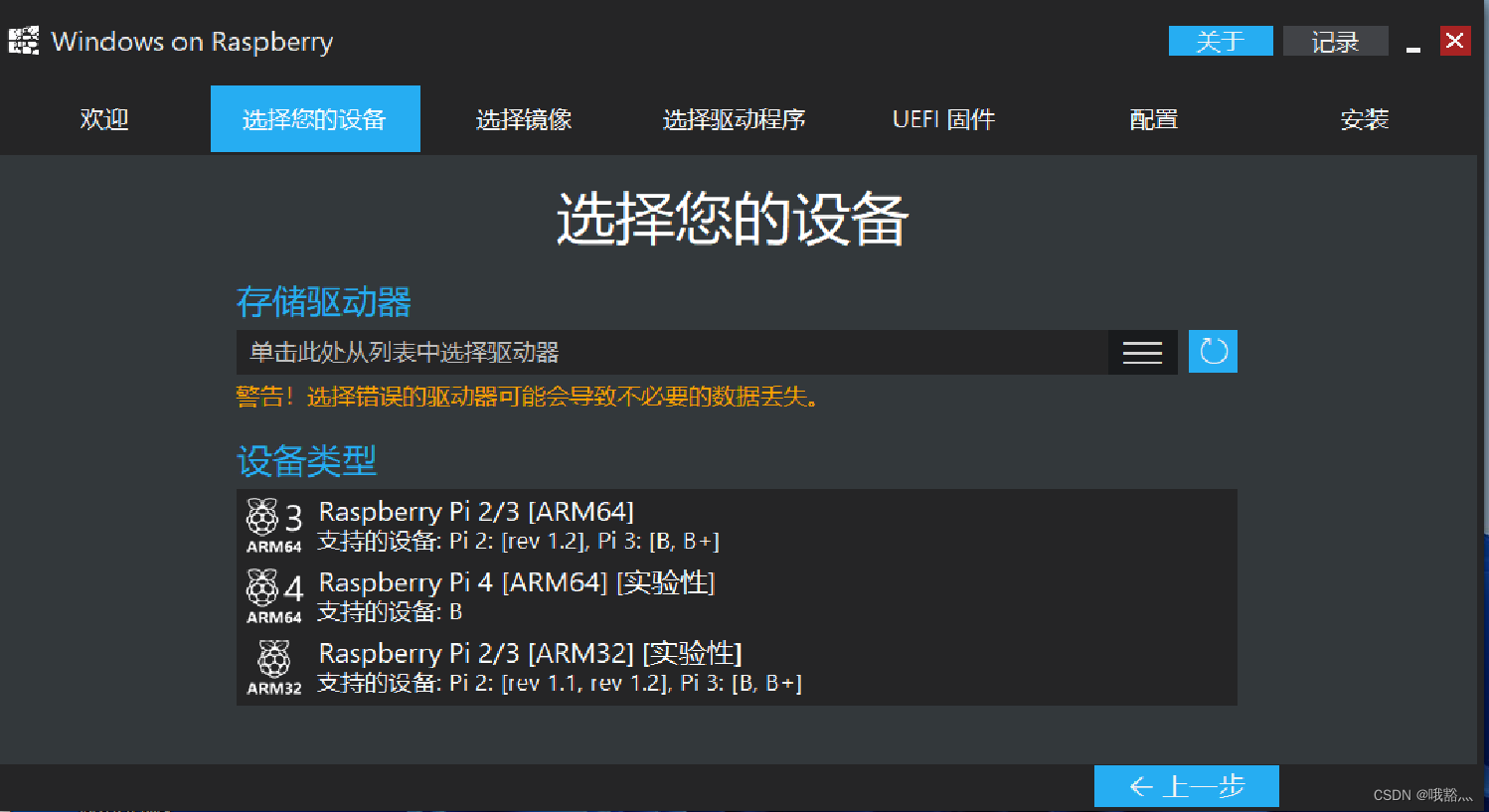Screen dimensions: 1489x812
Task: Click the 存储驱动器 section heading
Action: [x=324, y=302]
